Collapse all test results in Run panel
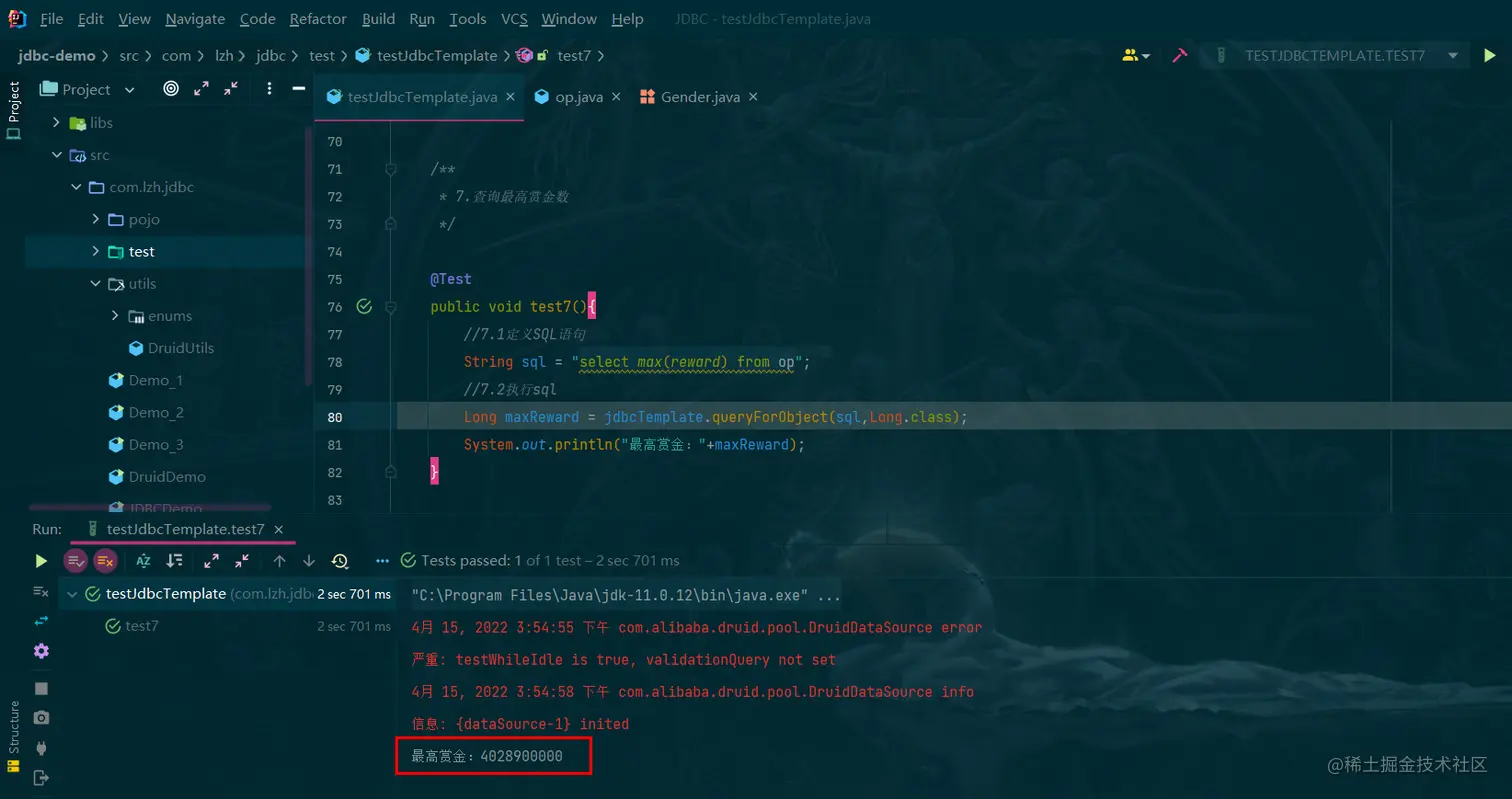Viewport: 1512px width, 799px height. point(242,561)
